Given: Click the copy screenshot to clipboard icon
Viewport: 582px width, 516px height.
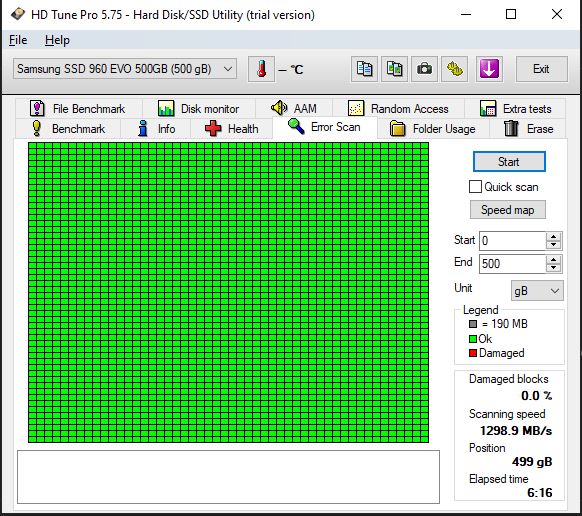Looking at the screenshot, I should point(395,69).
